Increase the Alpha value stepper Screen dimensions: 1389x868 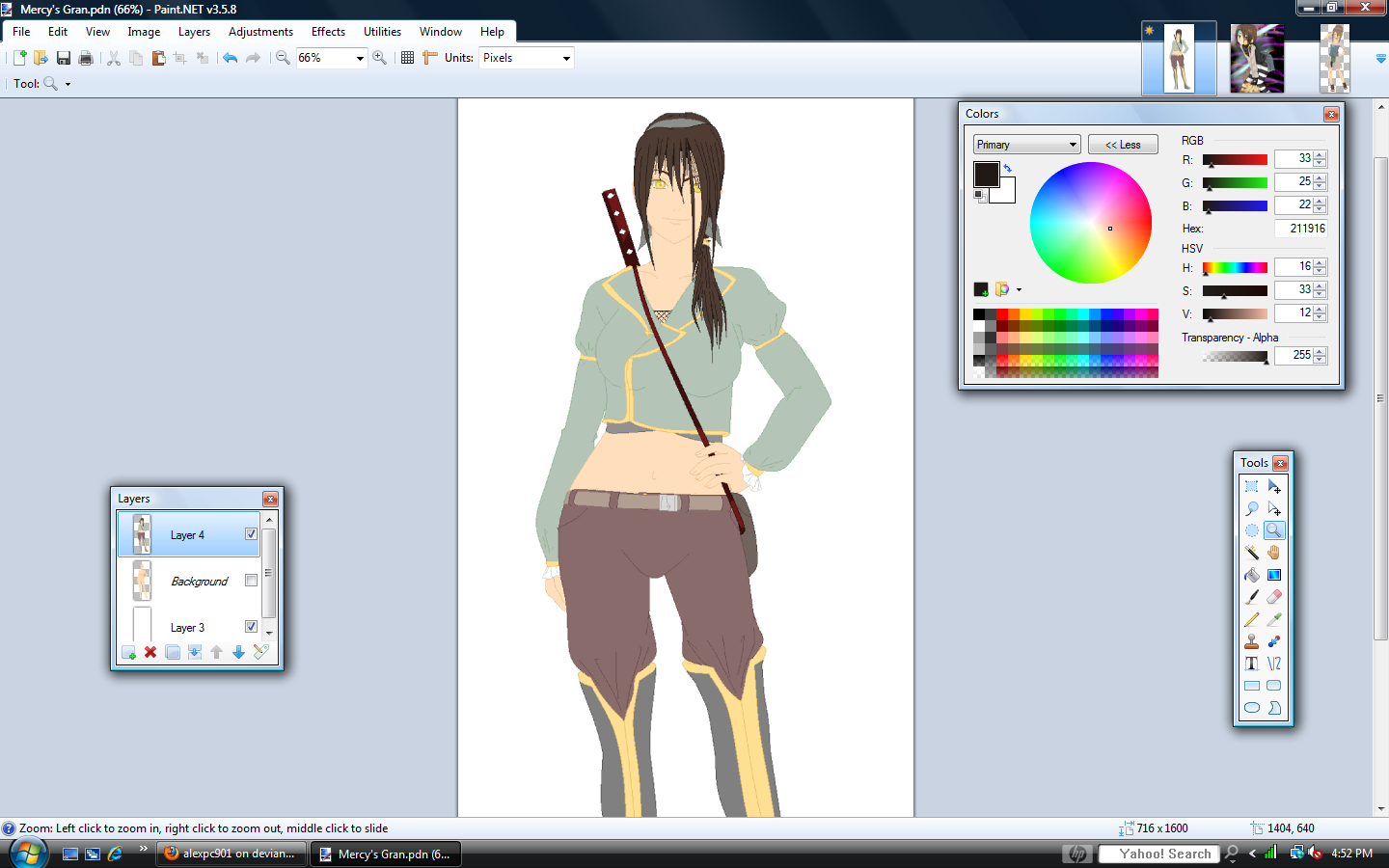1321,352
